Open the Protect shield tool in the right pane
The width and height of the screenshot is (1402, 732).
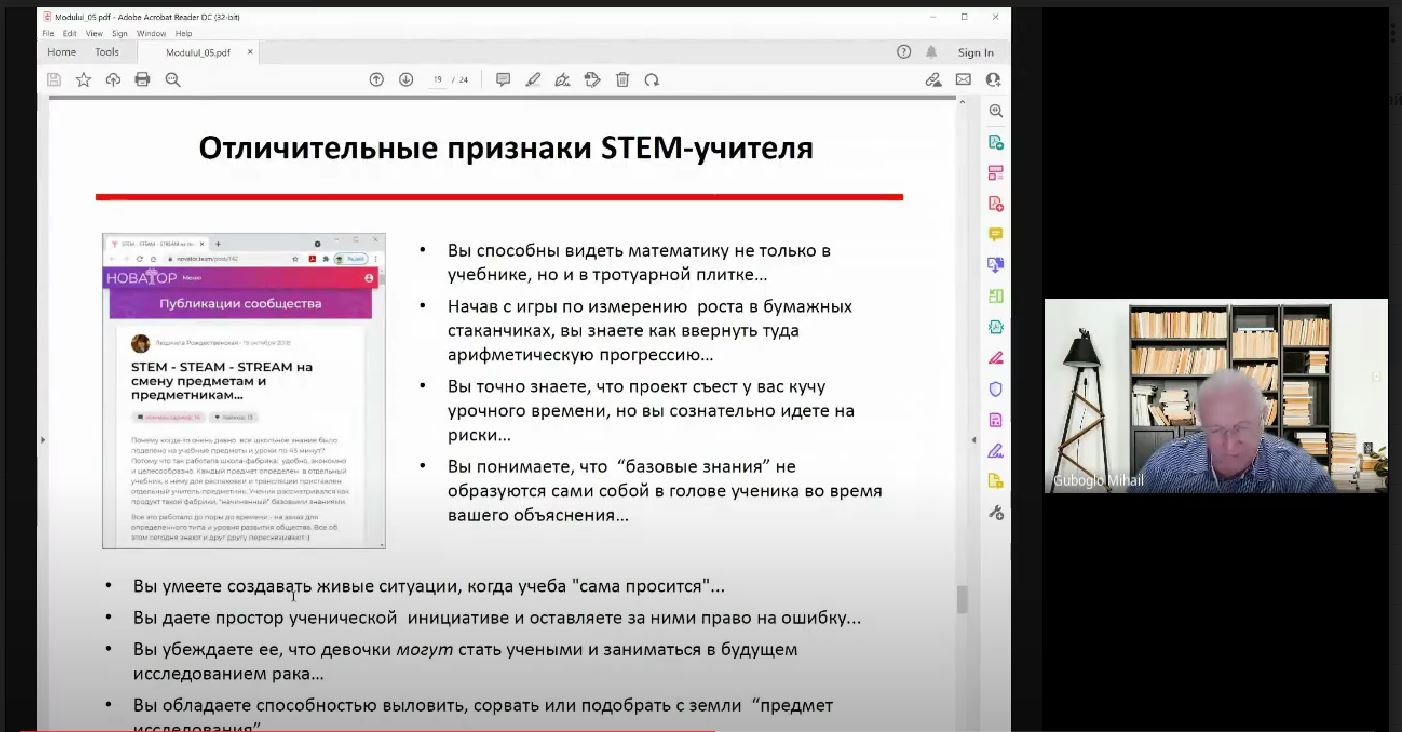995,389
